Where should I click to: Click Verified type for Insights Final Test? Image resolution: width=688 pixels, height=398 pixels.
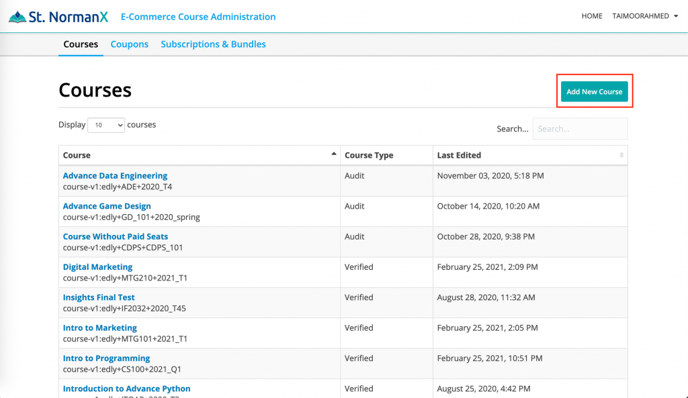pyautogui.click(x=359, y=297)
